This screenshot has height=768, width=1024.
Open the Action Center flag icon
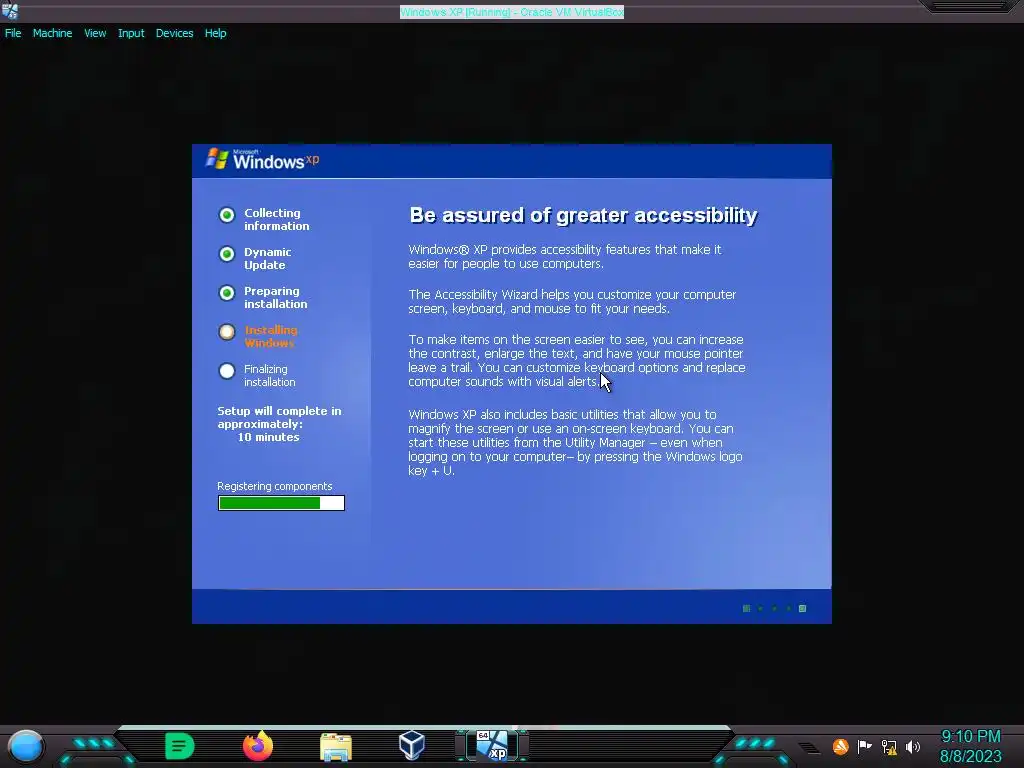865,746
